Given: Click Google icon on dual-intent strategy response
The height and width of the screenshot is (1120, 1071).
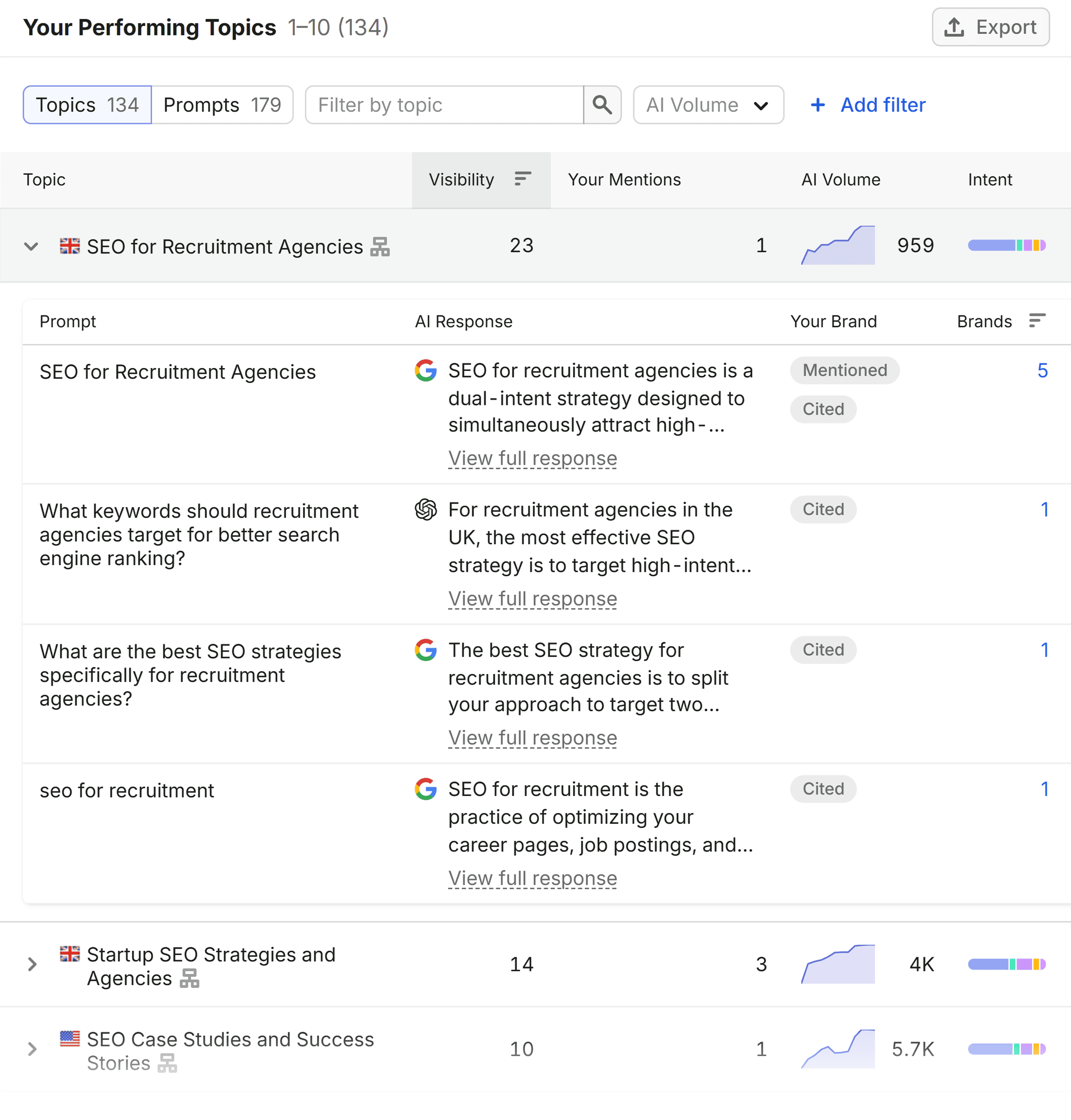Looking at the screenshot, I should tap(426, 371).
